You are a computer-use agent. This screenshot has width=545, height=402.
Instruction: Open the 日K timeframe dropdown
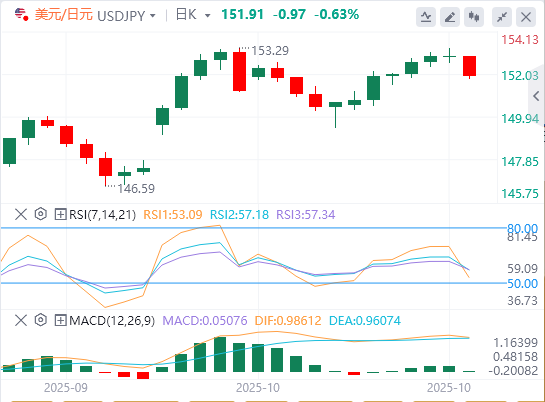208,16
